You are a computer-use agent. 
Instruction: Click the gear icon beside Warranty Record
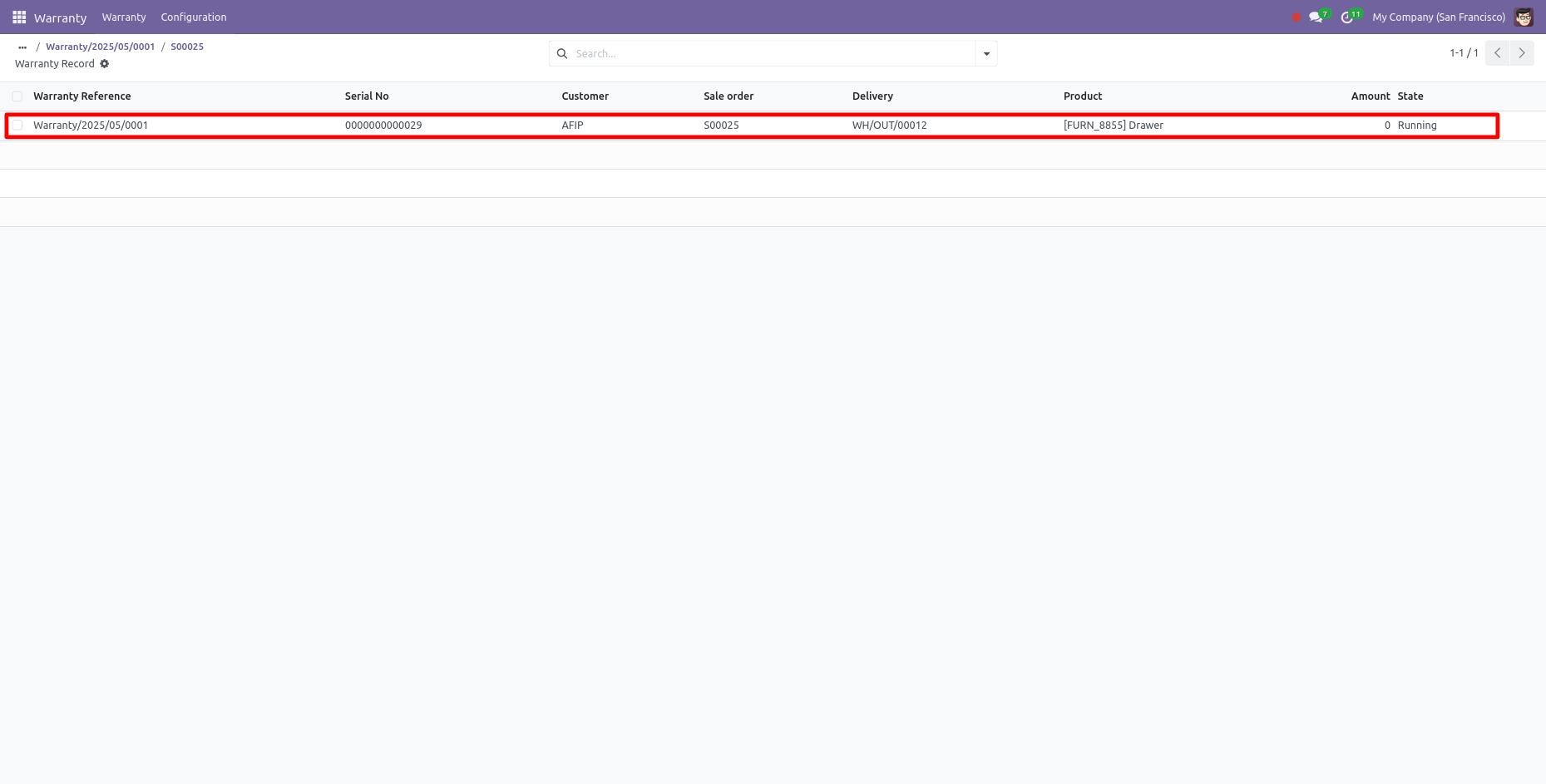tap(105, 64)
